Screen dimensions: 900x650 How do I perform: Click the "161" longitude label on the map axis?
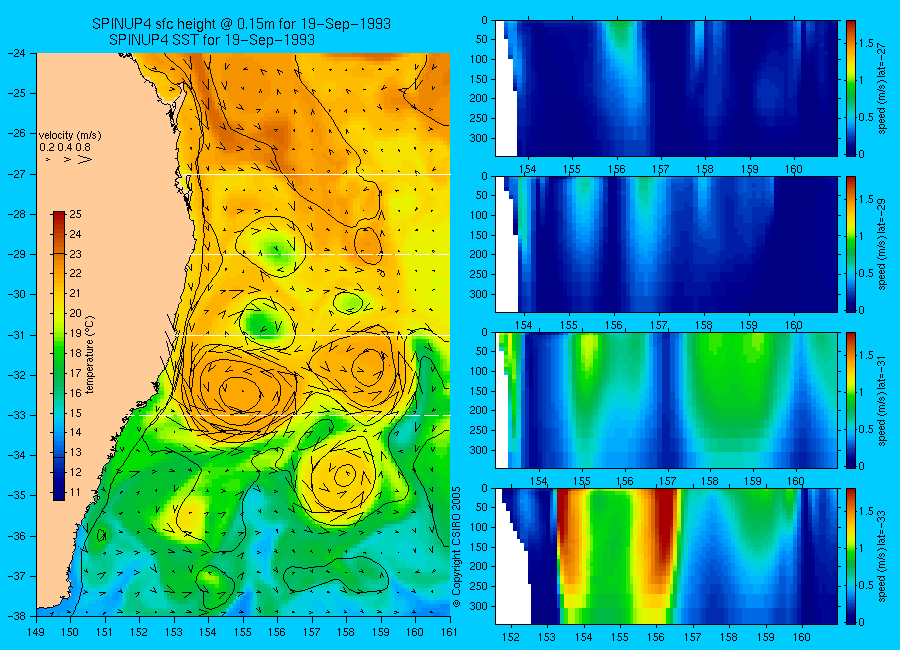click(x=449, y=632)
